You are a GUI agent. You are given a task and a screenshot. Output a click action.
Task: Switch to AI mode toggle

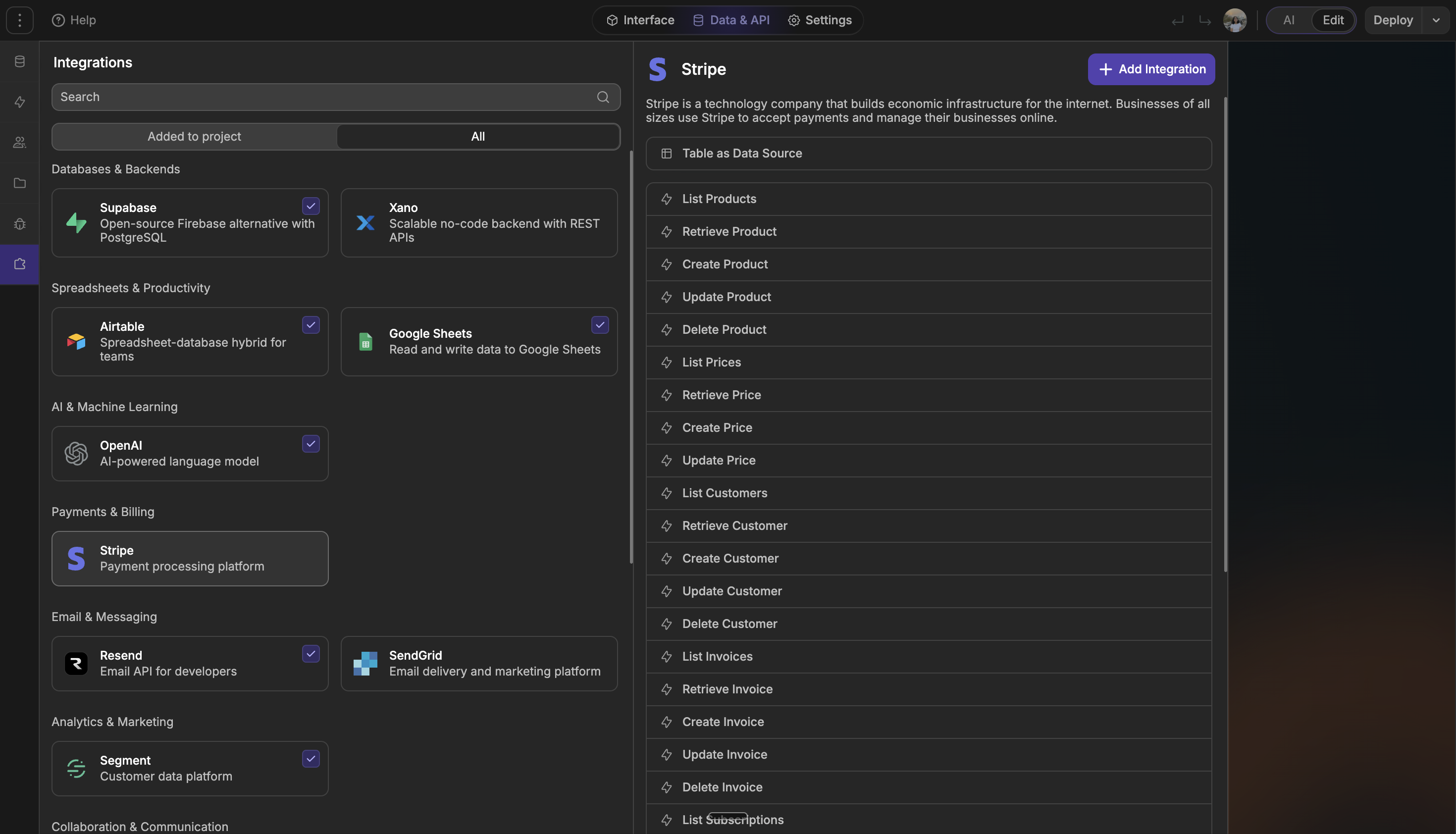coord(1289,20)
